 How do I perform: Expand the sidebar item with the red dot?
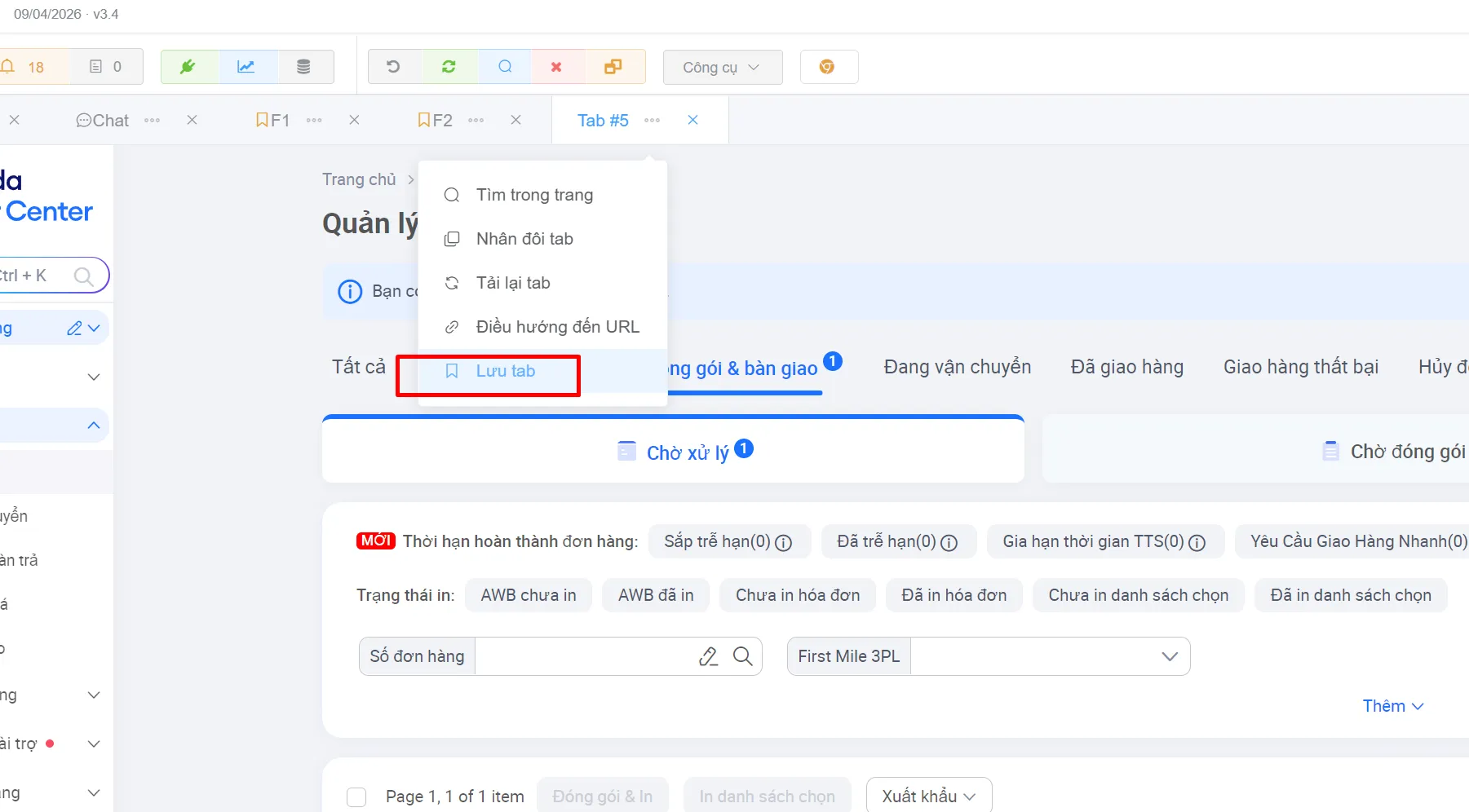tap(94, 744)
